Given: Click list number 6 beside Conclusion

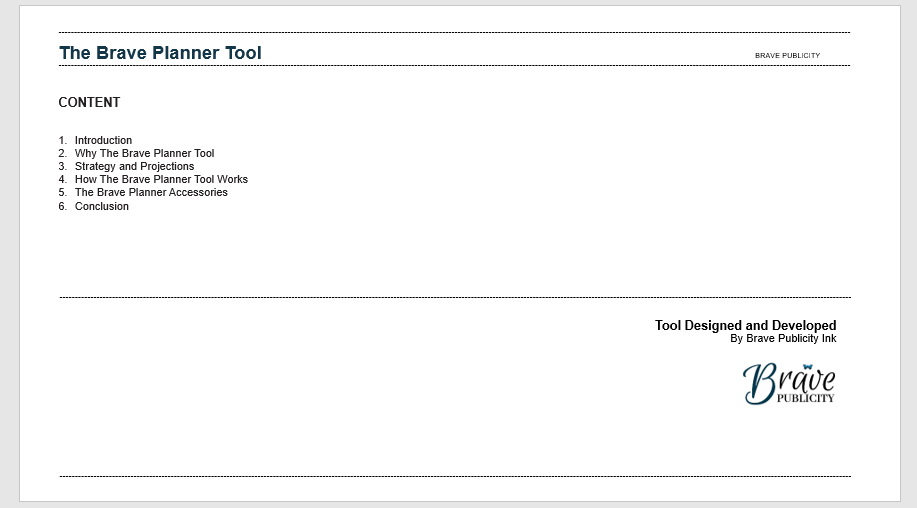Looking at the screenshot, I should pyautogui.click(x=62, y=207).
